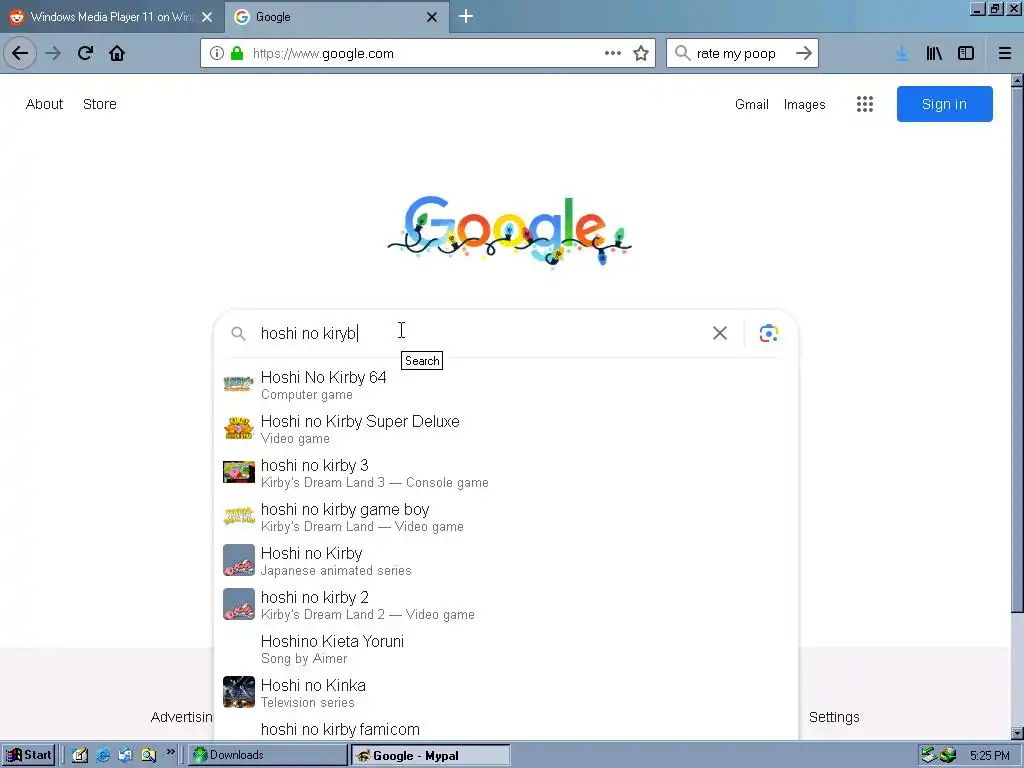Screen dimensions: 1024x768
Task: Click the blue Sign in button
Action: point(944,104)
